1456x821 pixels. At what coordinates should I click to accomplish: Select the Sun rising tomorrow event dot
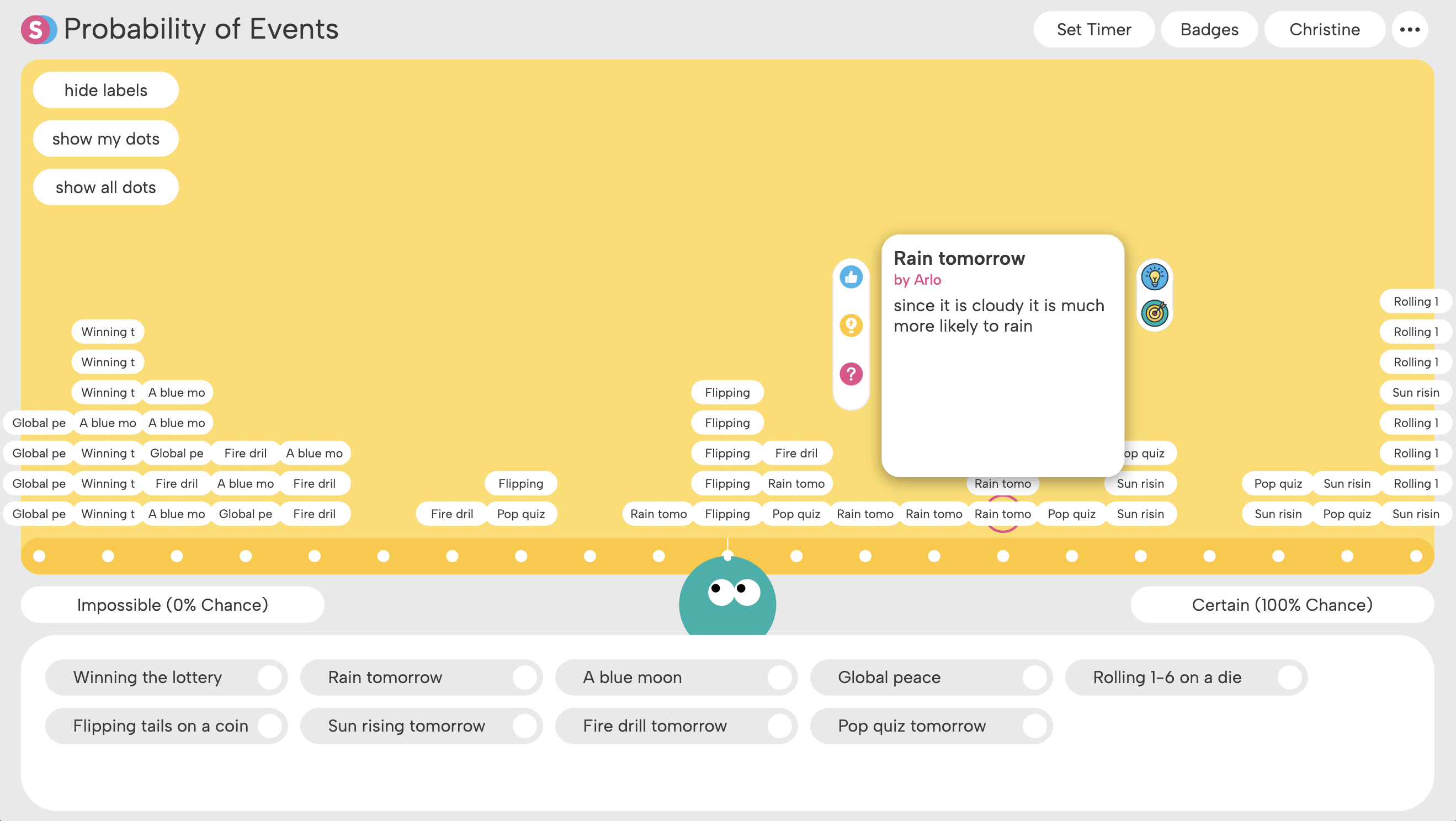pyautogui.click(x=524, y=726)
